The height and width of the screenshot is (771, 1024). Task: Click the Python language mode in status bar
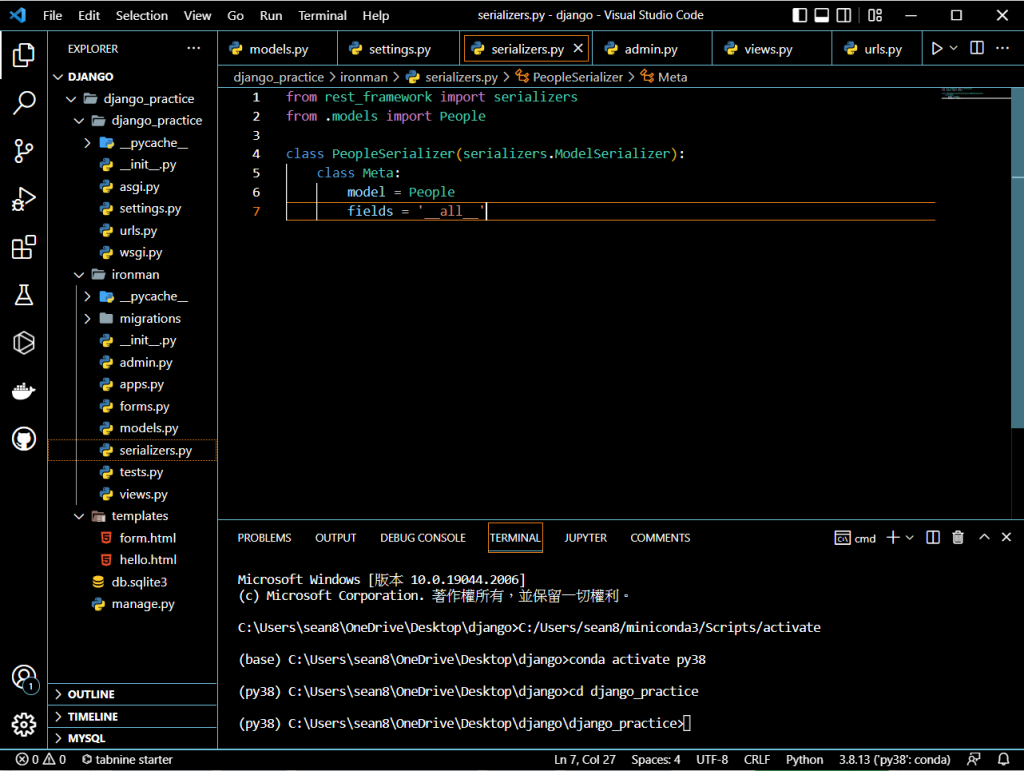(x=804, y=760)
